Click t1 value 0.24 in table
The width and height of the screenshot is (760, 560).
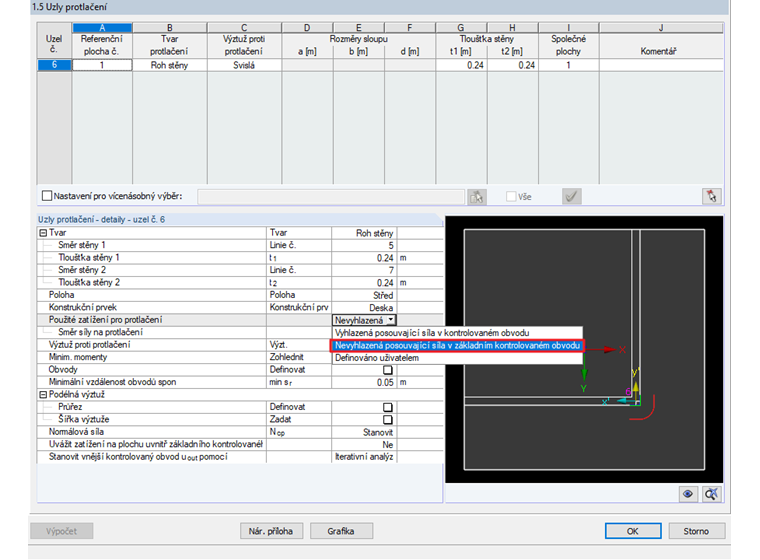click(x=461, y=65)
